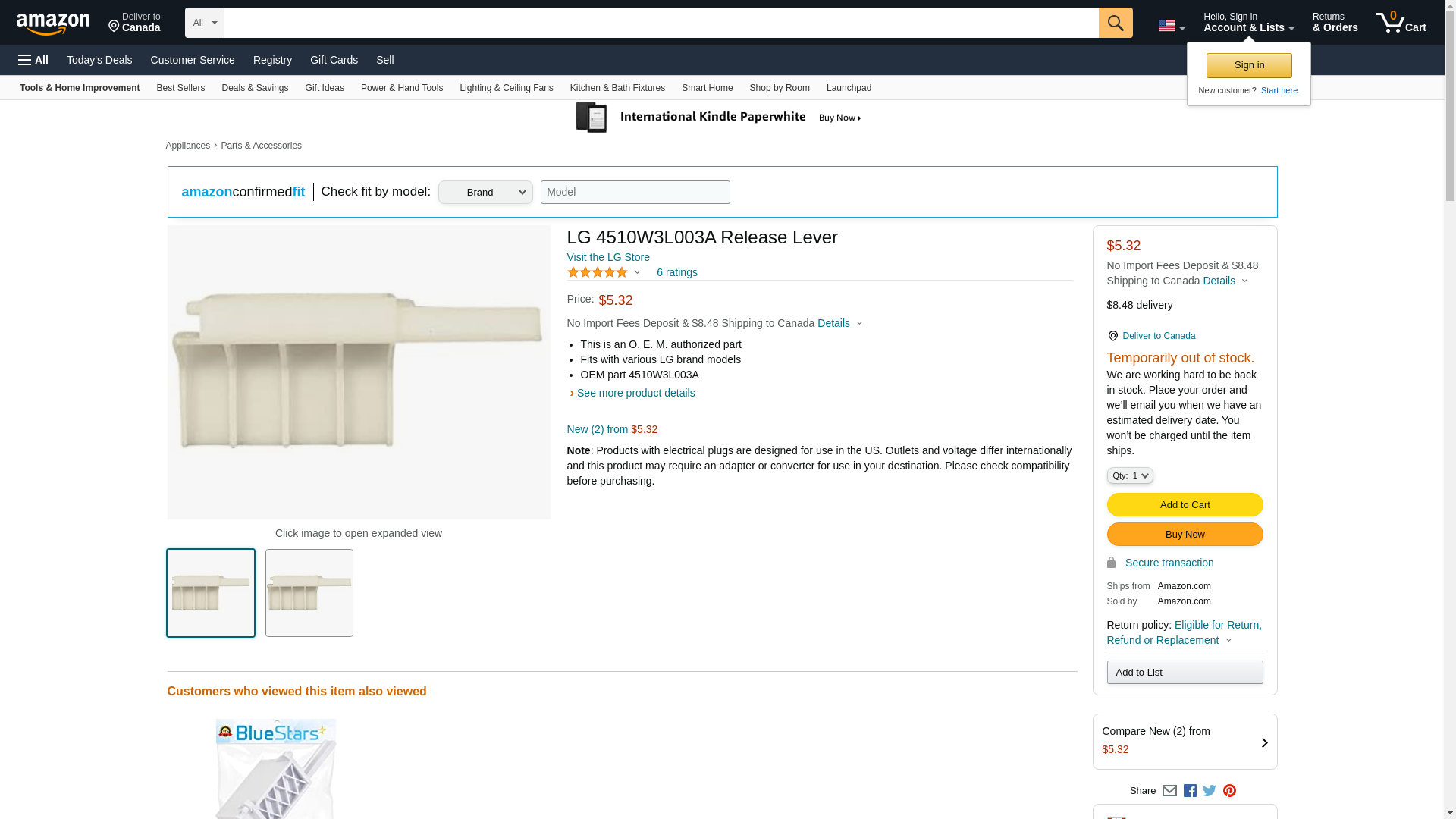Open the All hamburger menu
This screenshot has height=819, width=1456.
[x=33, y=60]
